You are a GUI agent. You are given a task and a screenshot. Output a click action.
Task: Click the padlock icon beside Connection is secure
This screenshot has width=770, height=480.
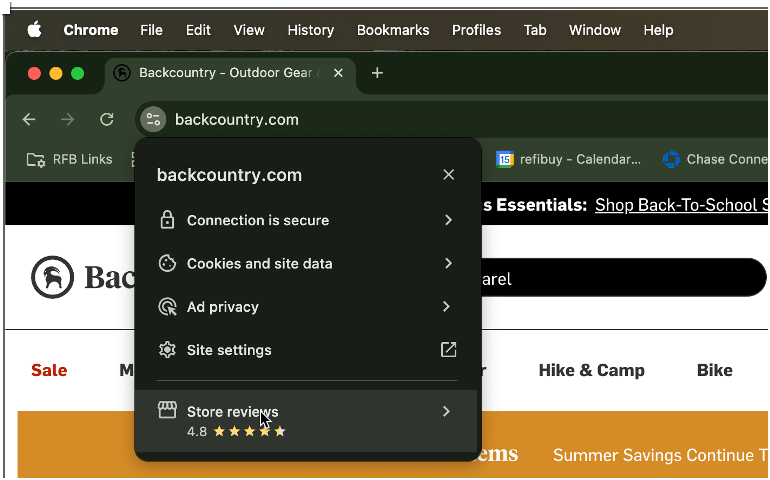(167, 220)
